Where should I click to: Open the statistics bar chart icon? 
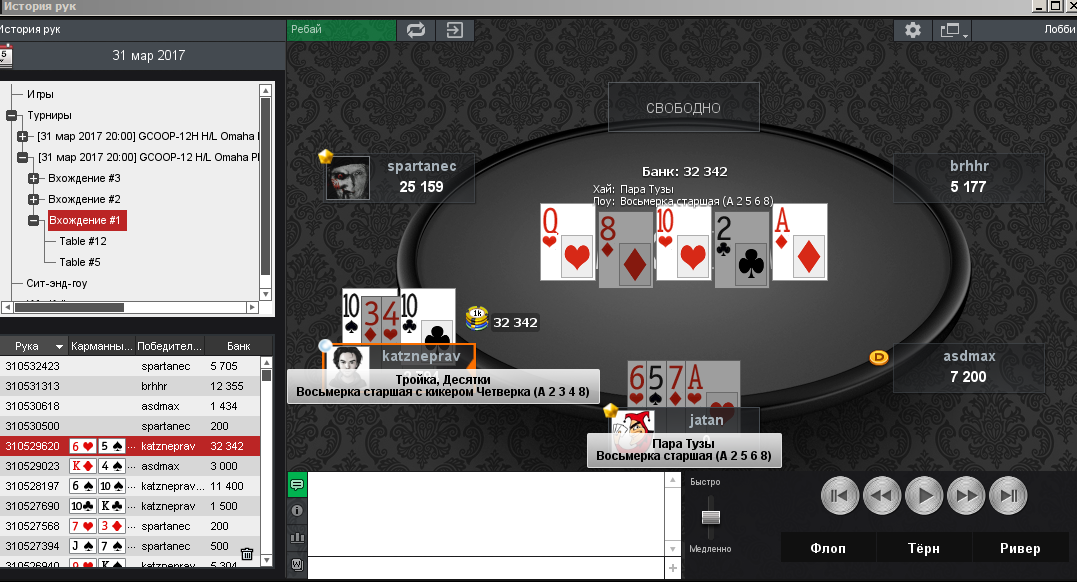(297, 537)
